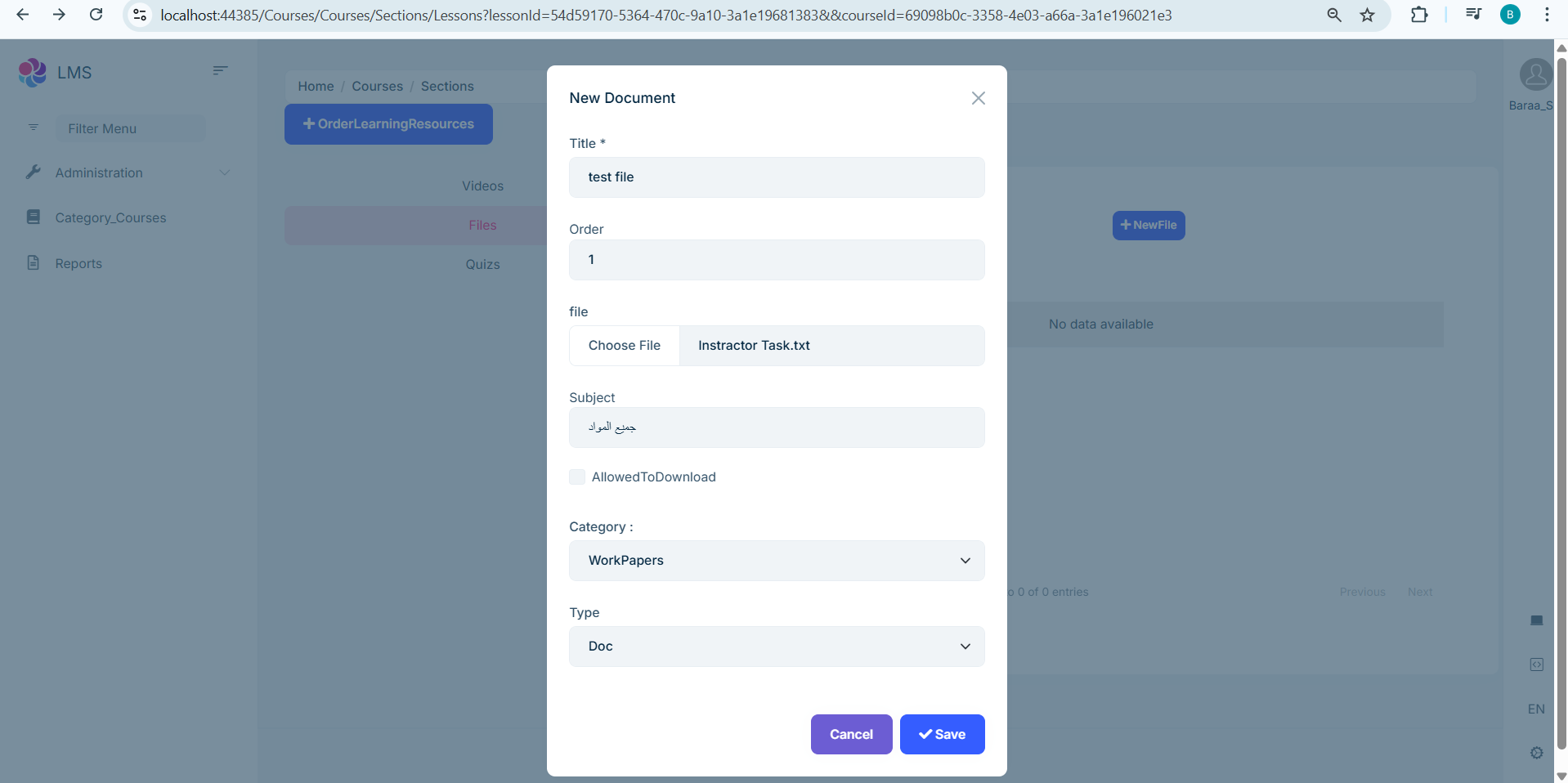Open the Category dropdown showing WorkPapers

click(x=776, y=561)
